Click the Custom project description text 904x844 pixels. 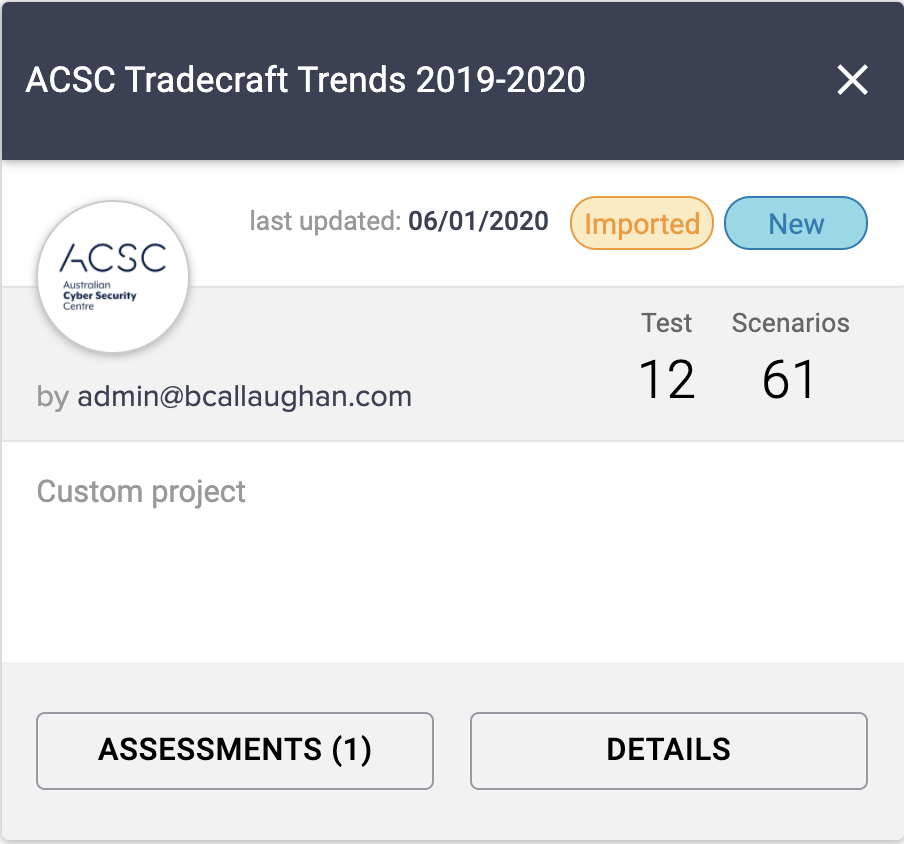[141, 492]
